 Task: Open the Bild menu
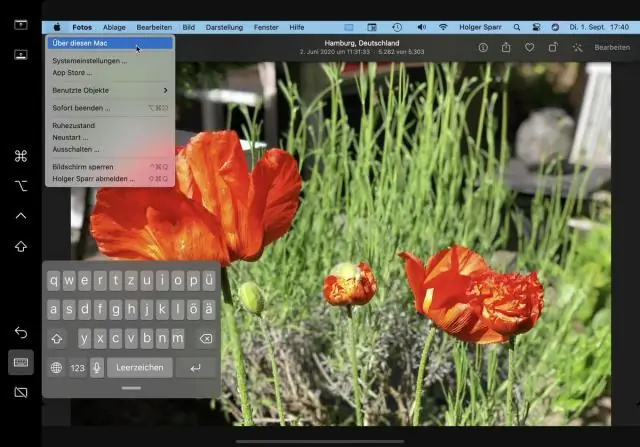point(189,27)
